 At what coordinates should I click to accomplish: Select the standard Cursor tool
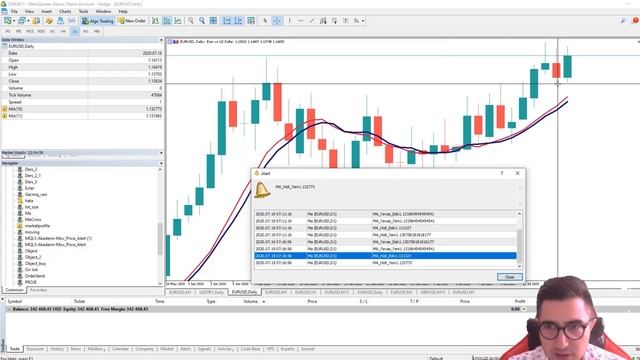265,20
